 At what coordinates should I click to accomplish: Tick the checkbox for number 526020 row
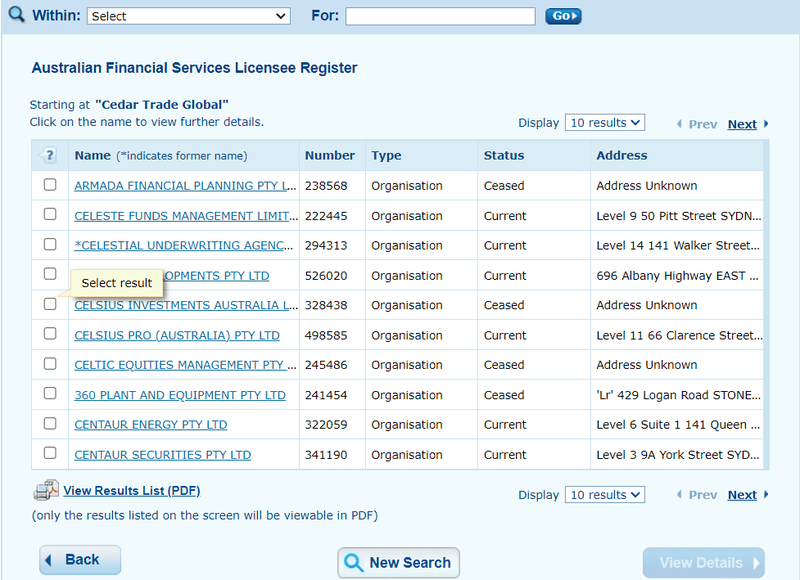(50, 274)
